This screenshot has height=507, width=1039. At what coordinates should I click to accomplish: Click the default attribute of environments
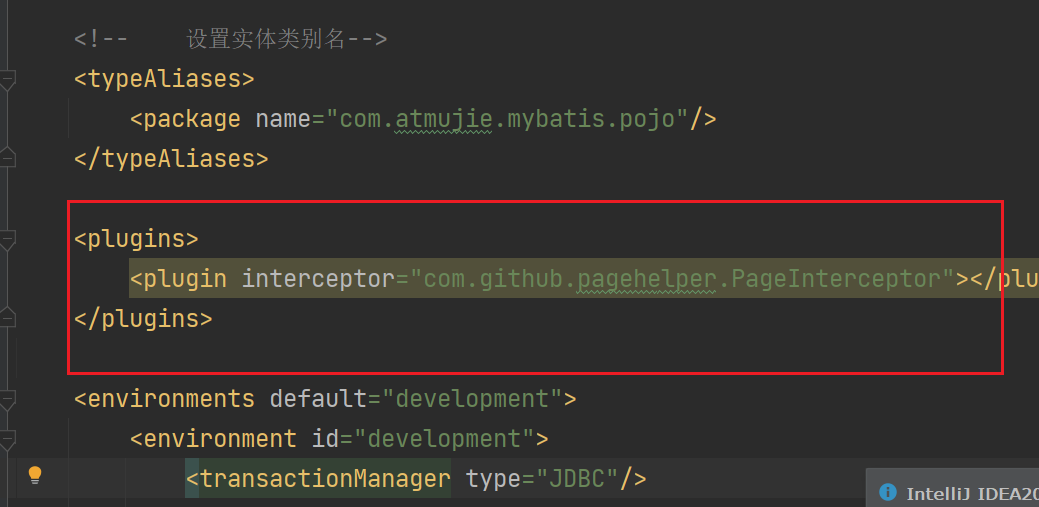coord(317,399)
